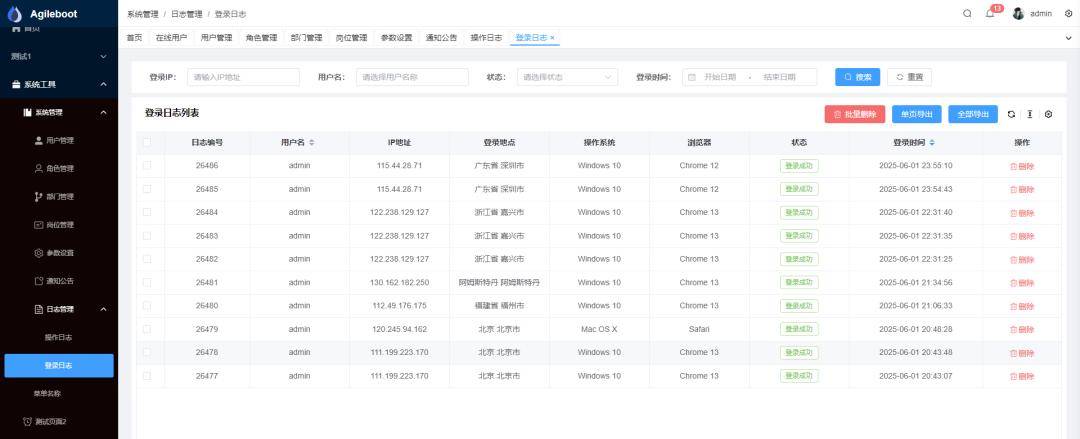Click the 结束日期 date field
Screen dimensions: 1080x439
coord(780,77)
